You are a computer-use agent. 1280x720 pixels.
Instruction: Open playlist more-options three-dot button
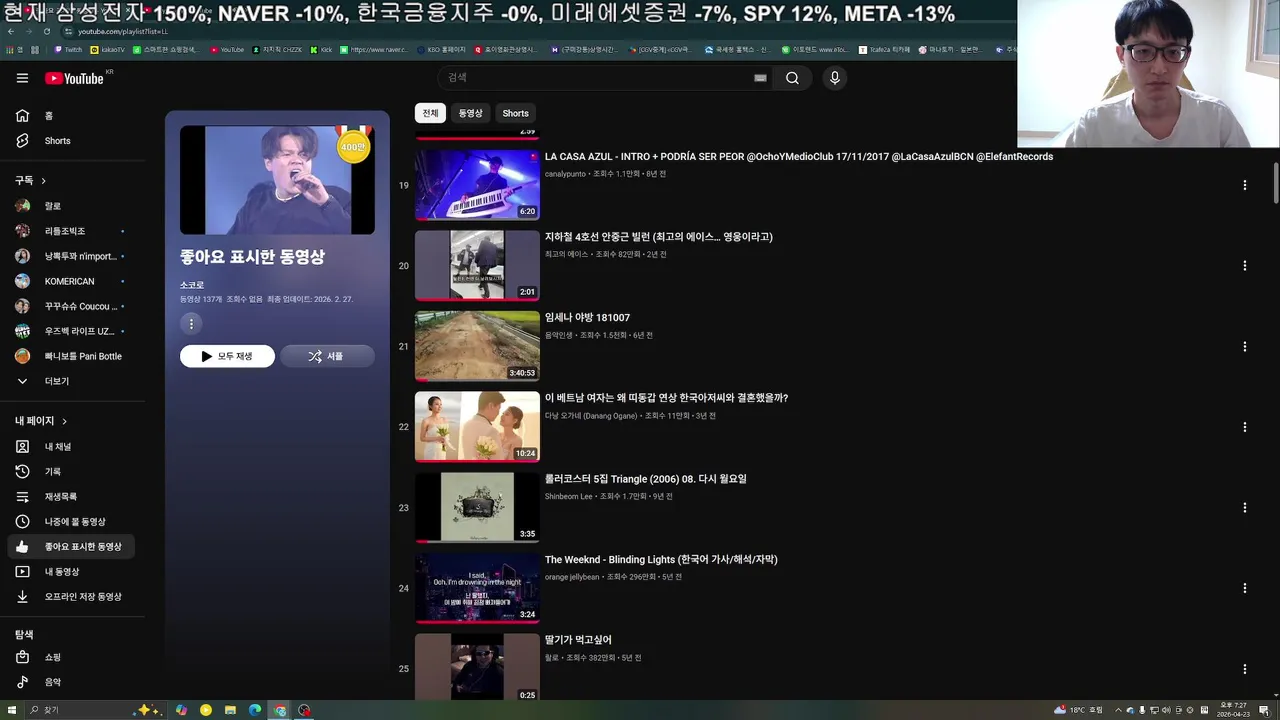[x=191, y=323]
